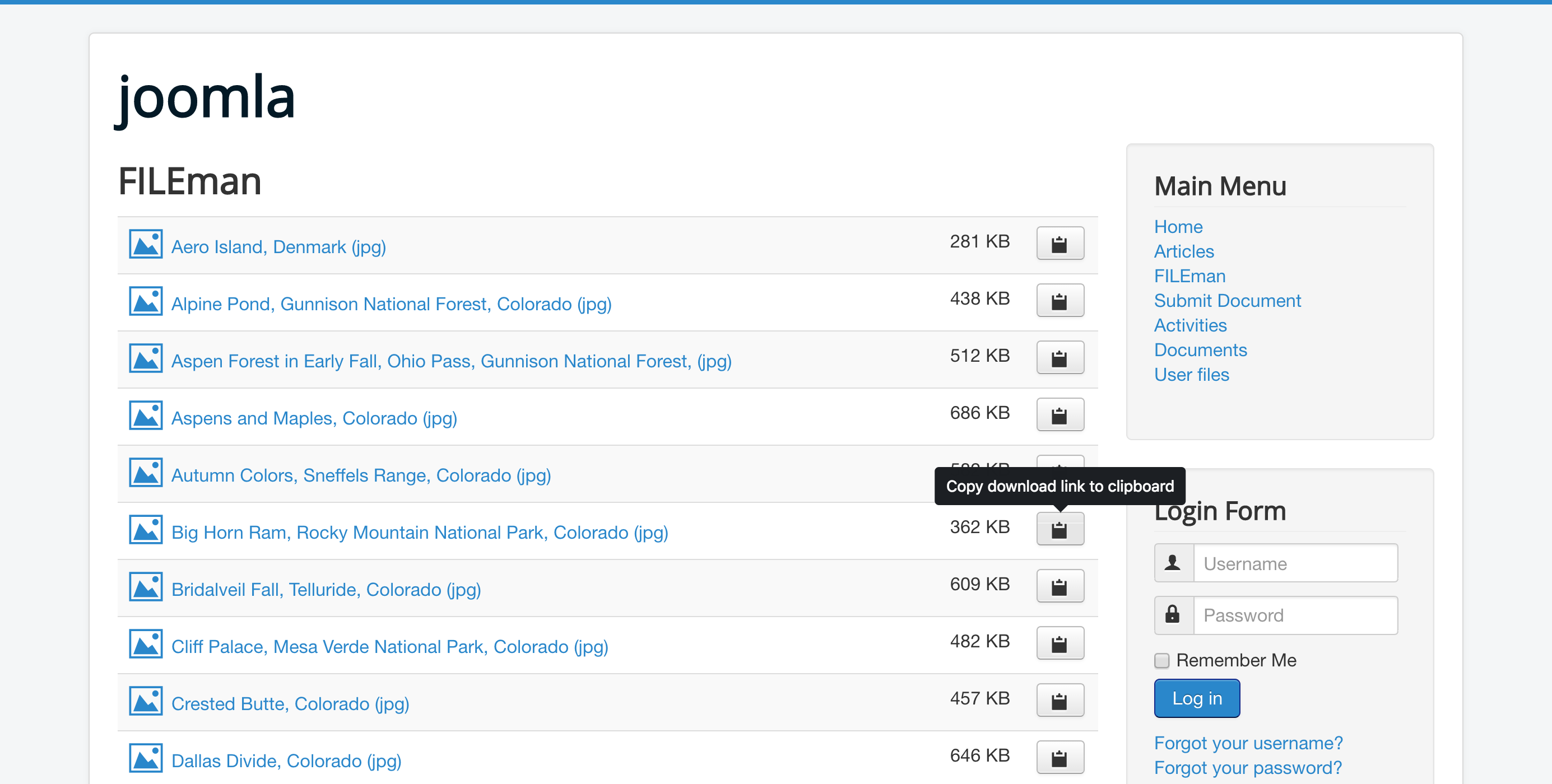
Task: Tick the Remember Me checkbox
Action: coord(1161,661)
